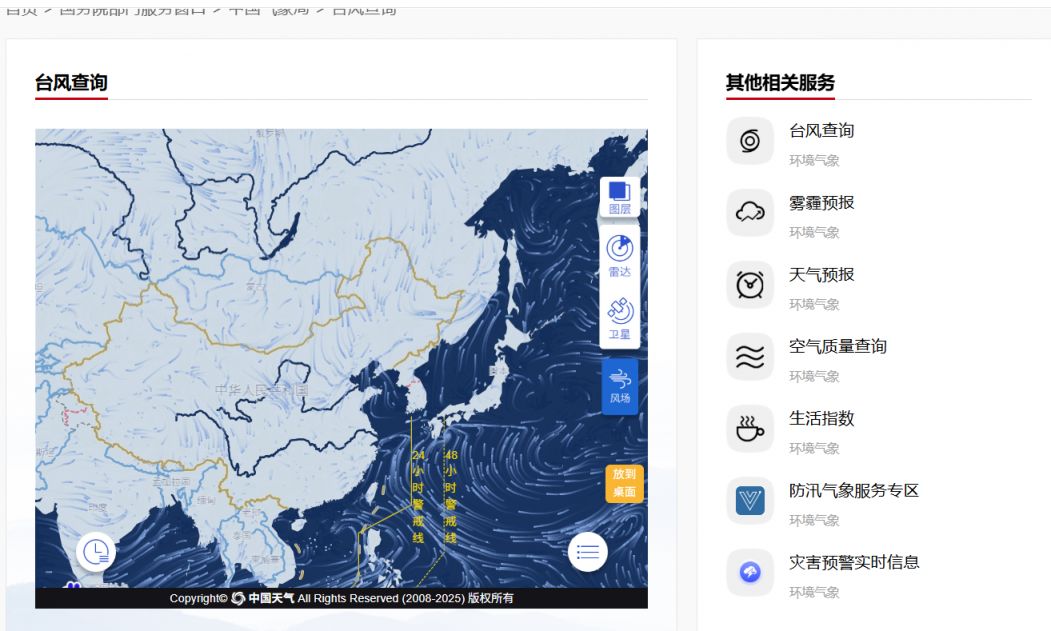Click the 中华人民共和国 label on the map
Viewport: 1051px width, 631px height.
pos(261,389)
